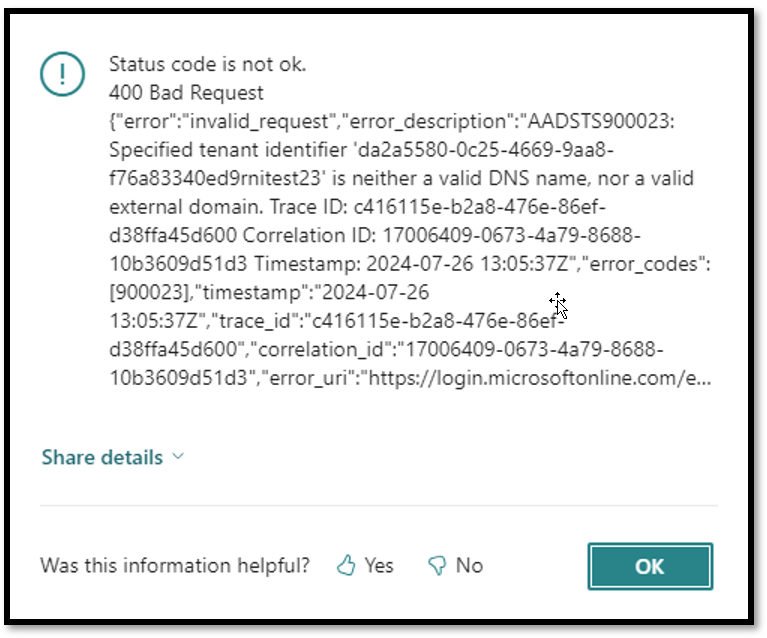Click the truncated login.microsoftonline.com error URI

coord(540,378)
